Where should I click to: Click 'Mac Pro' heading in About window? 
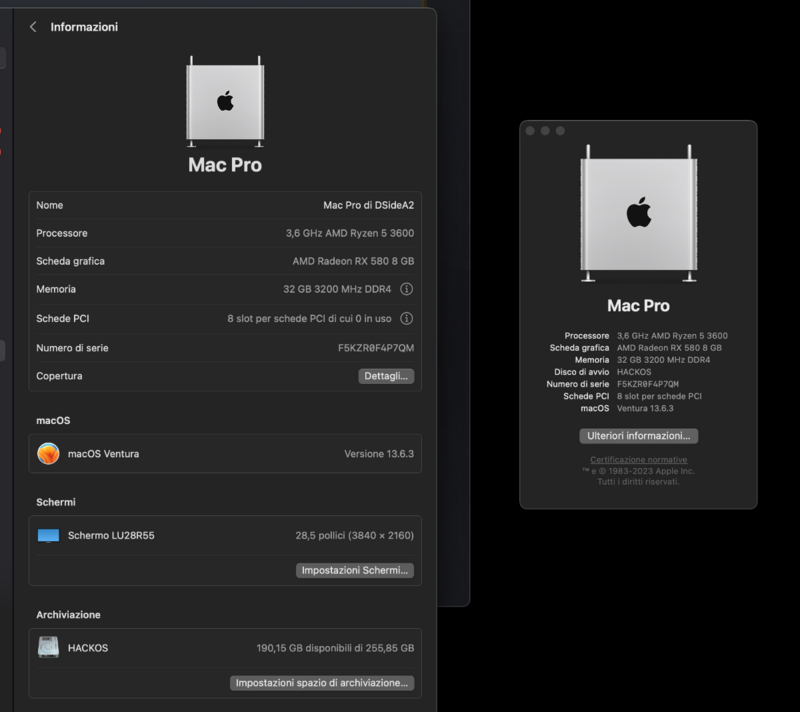(x=638, y=306)
